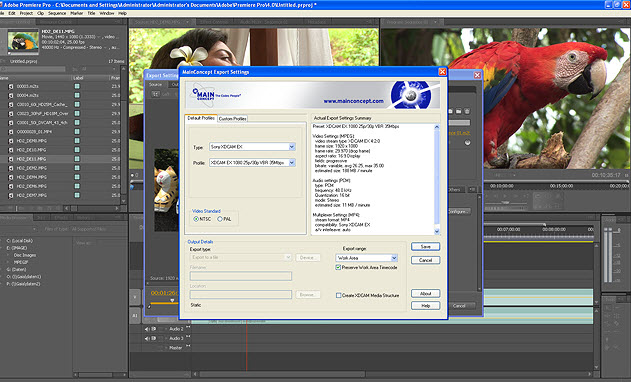This screenshot has width=631, height=382.
Task: Click the E: (IMAGE) drive in Media Browser
Action: (16, 248)
